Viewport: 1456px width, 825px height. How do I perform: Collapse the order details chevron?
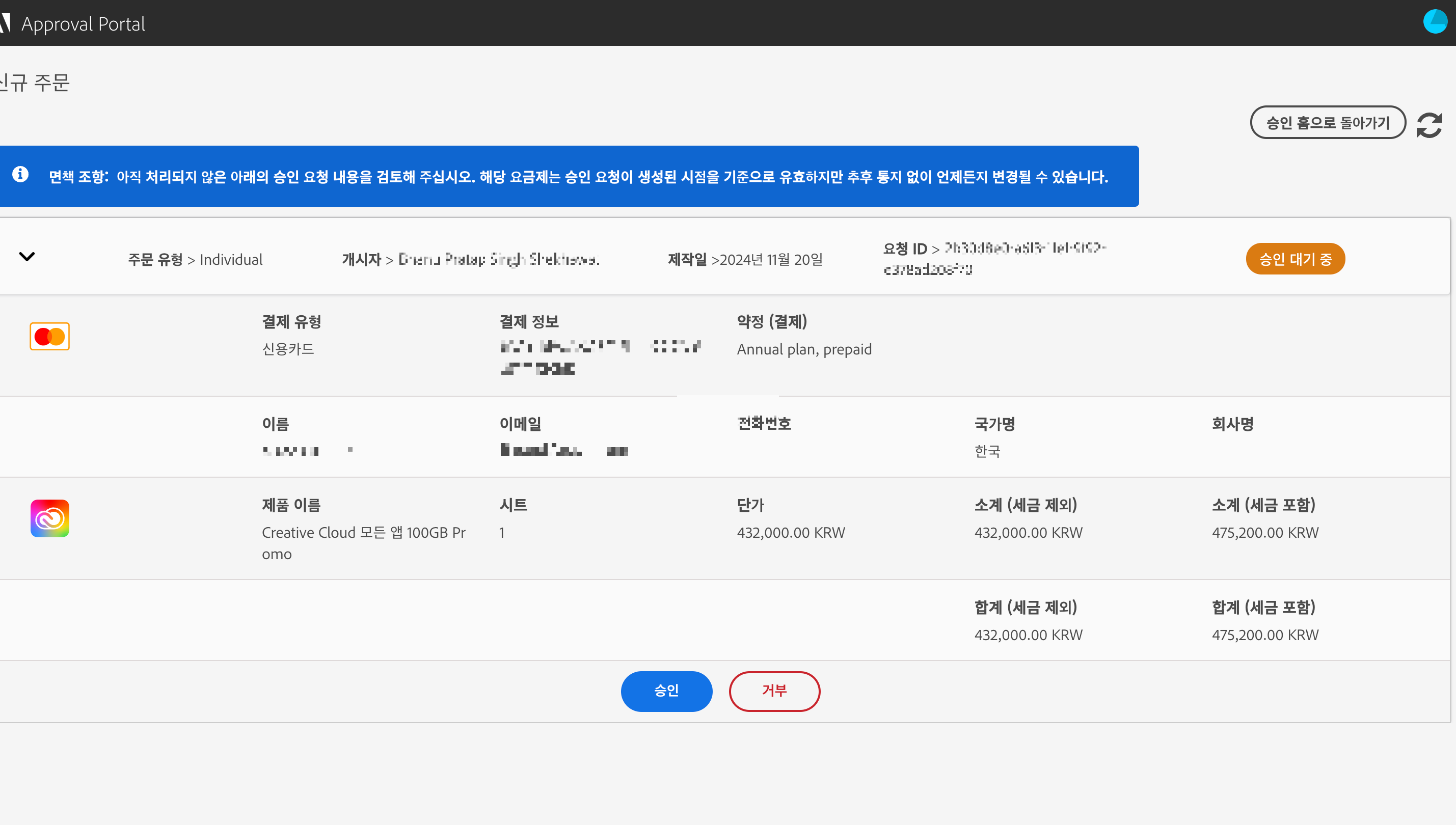tap(26, 257)
